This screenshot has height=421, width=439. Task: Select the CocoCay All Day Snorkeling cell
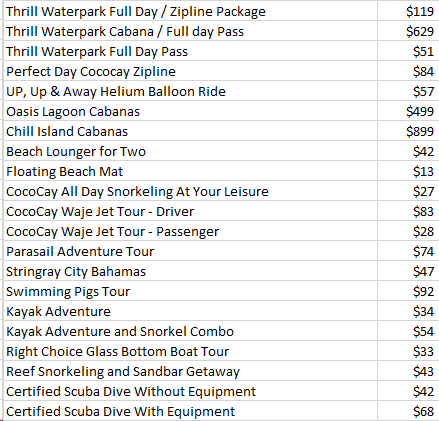[x=190, y=191]
